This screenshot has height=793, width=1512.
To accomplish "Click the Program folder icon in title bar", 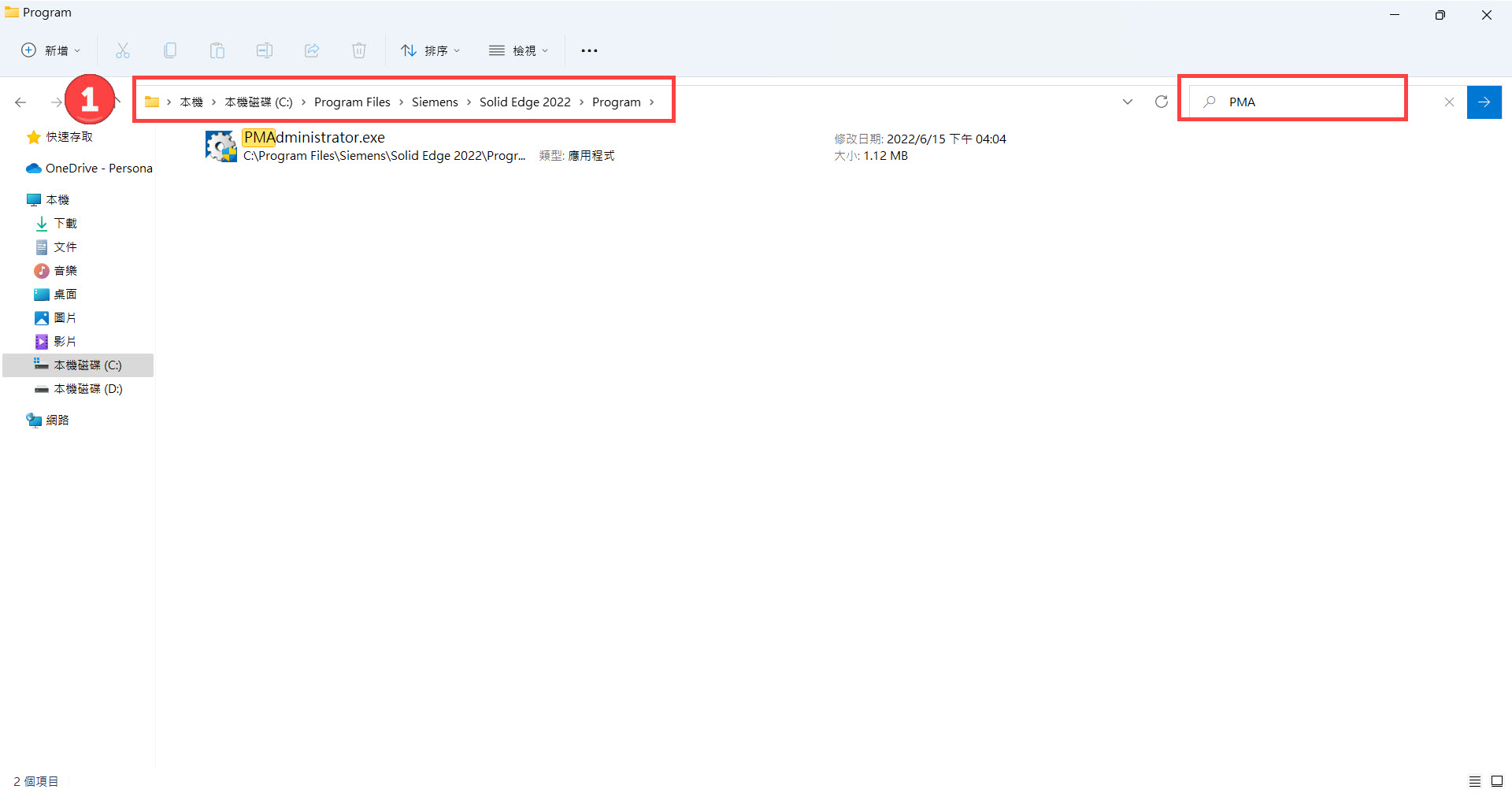I will (12, 12).
